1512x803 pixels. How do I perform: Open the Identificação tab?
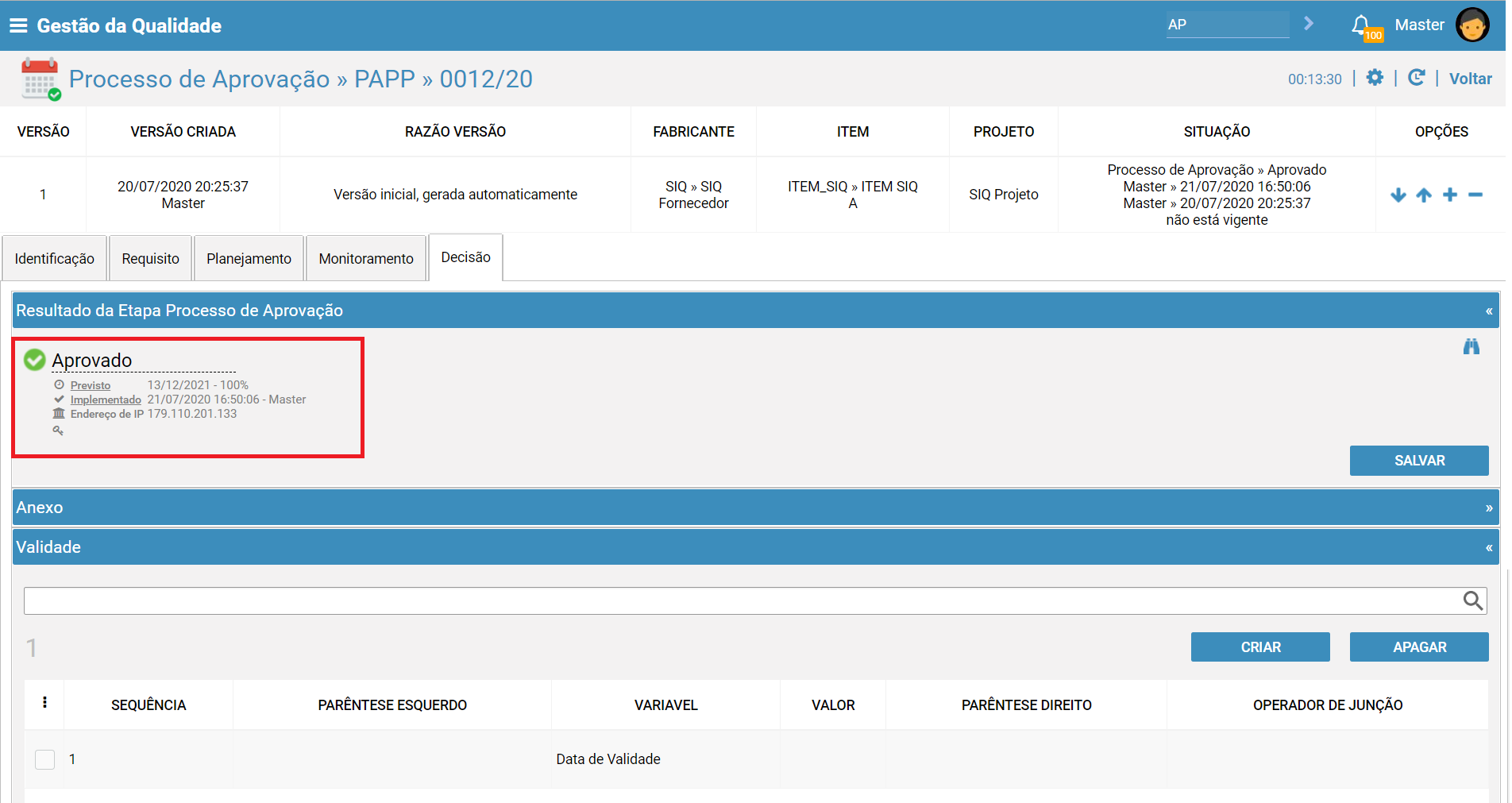(54, 258)
